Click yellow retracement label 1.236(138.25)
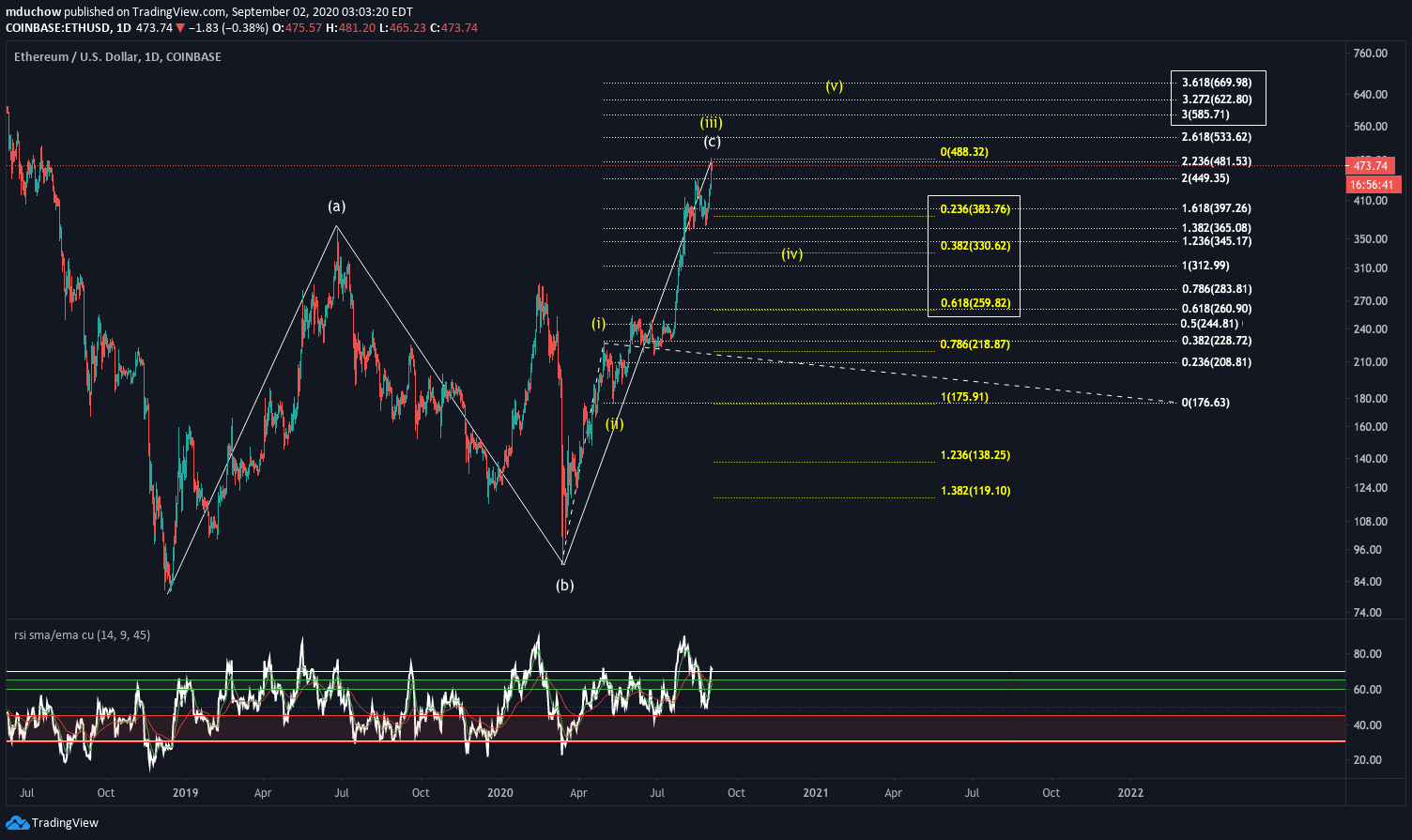This screenshot has width=1412, height=840. click(975, 455)
